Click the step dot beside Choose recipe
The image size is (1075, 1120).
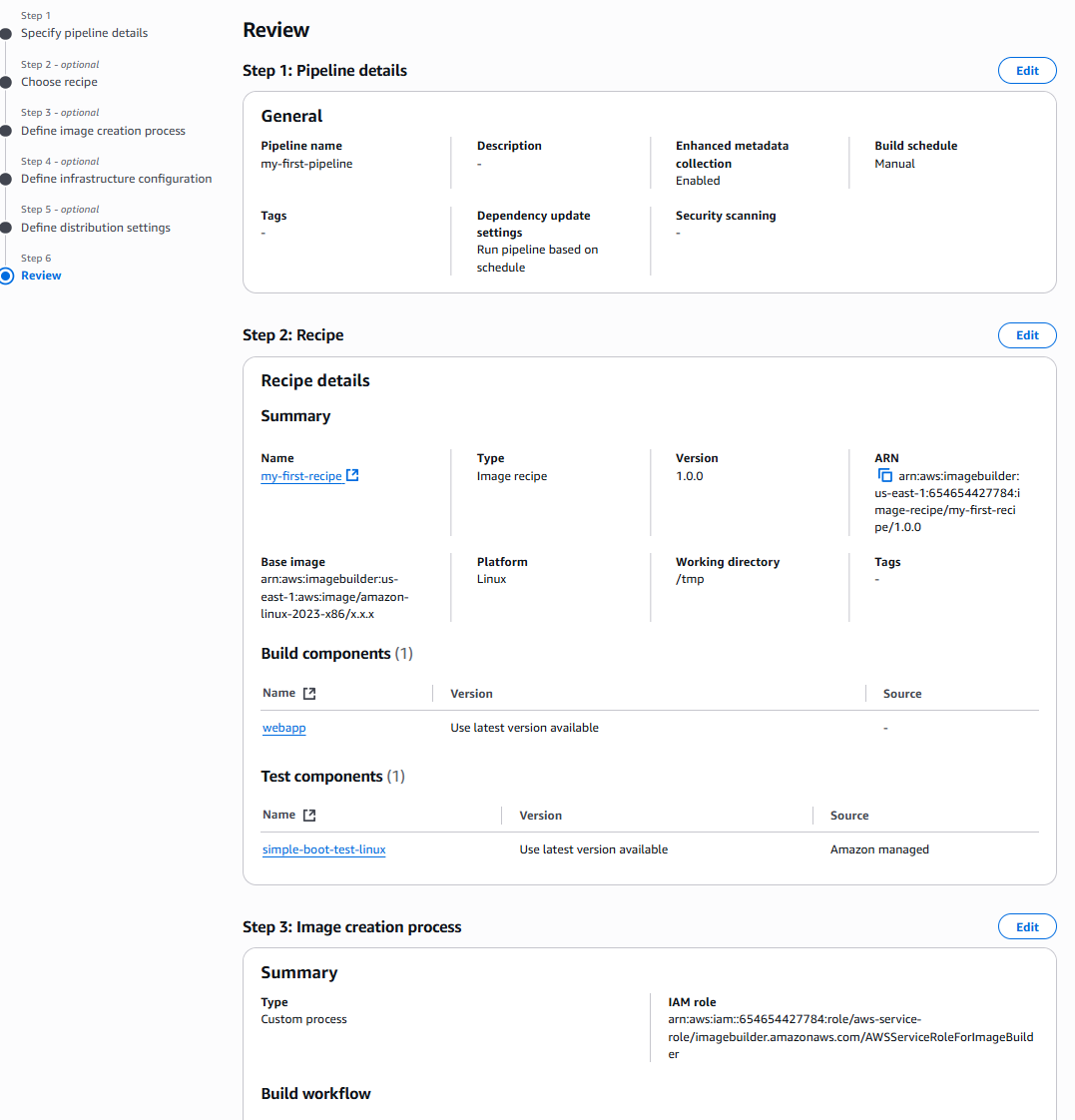click(x=7, y=82)
